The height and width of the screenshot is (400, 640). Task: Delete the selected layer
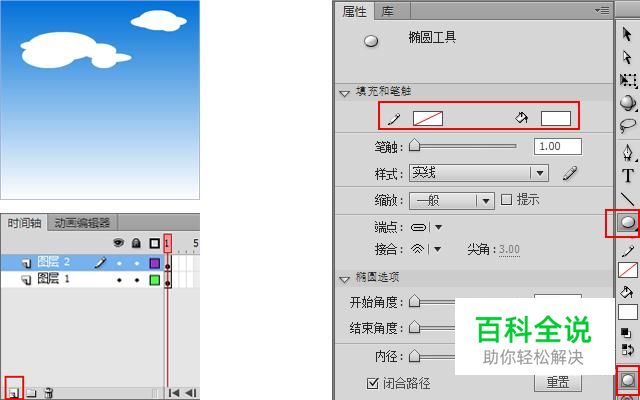(49, 393)
